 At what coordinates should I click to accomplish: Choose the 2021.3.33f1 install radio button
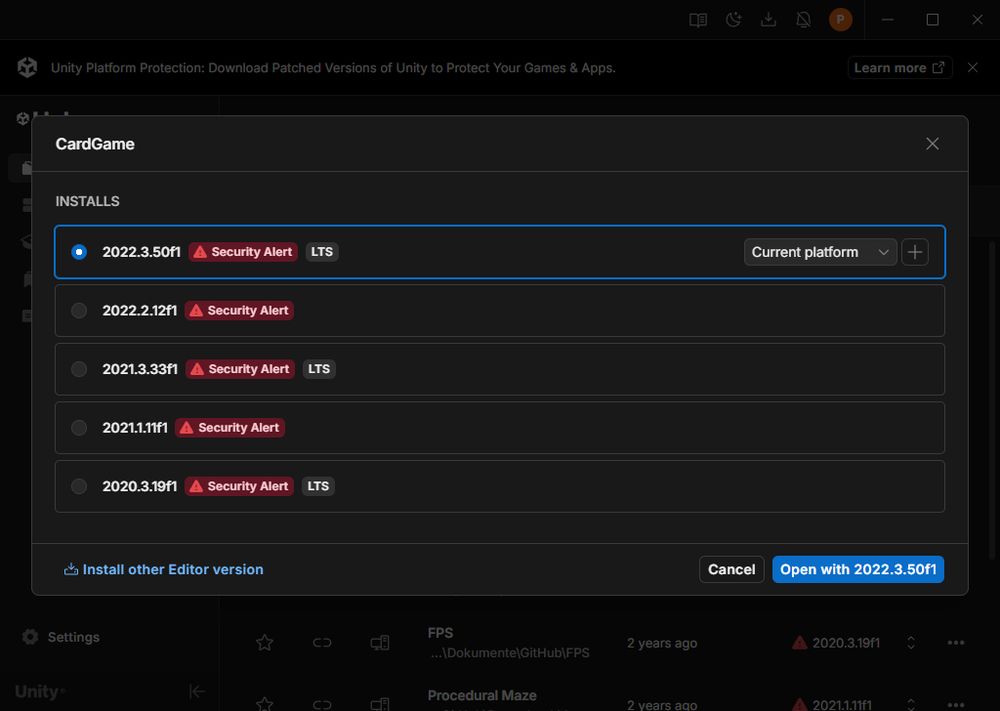(79, 369)
